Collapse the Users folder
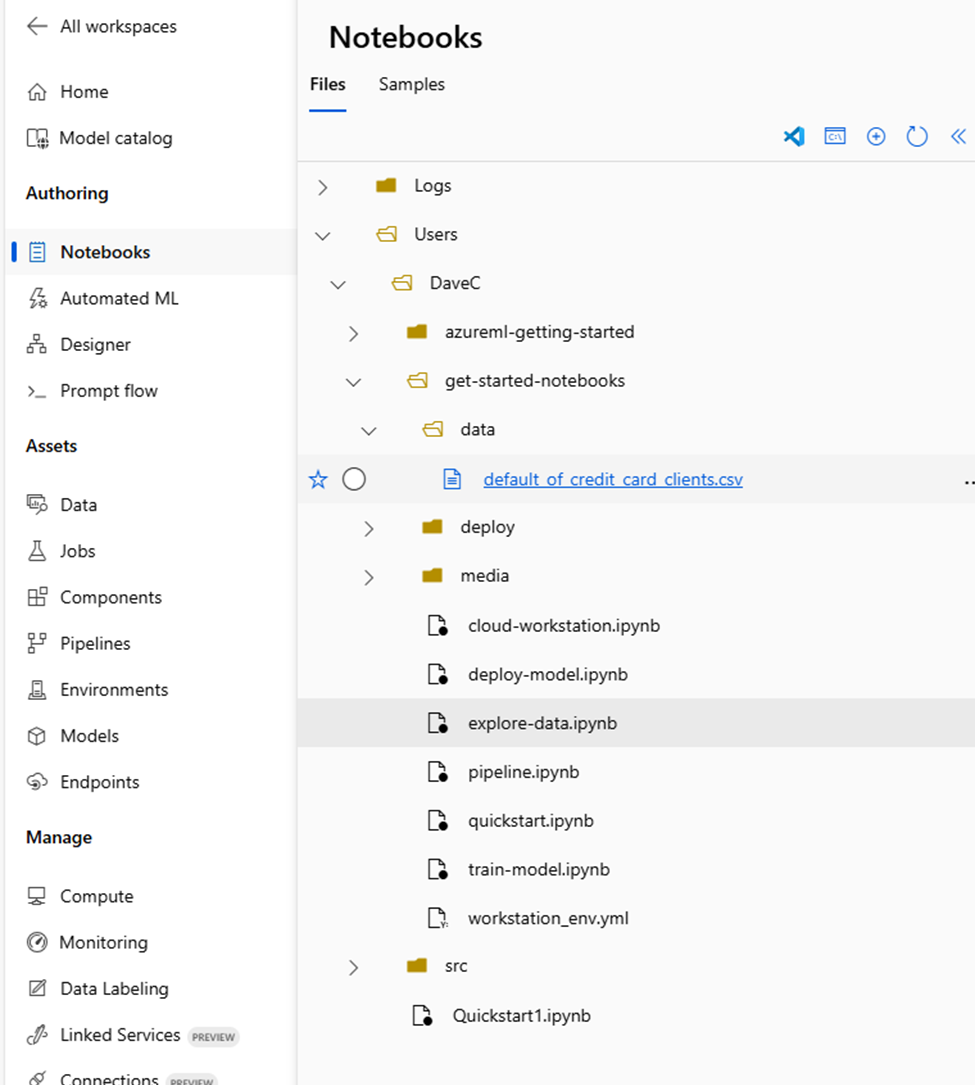Image resolution: width=975 pixels, height=1085 pixels. tap(322, 236)
